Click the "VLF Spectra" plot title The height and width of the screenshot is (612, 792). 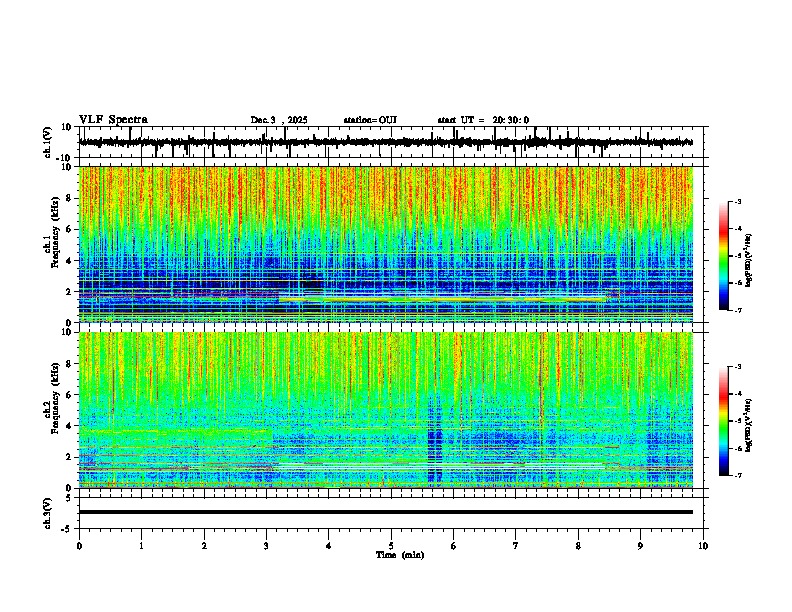coord(113,120)
